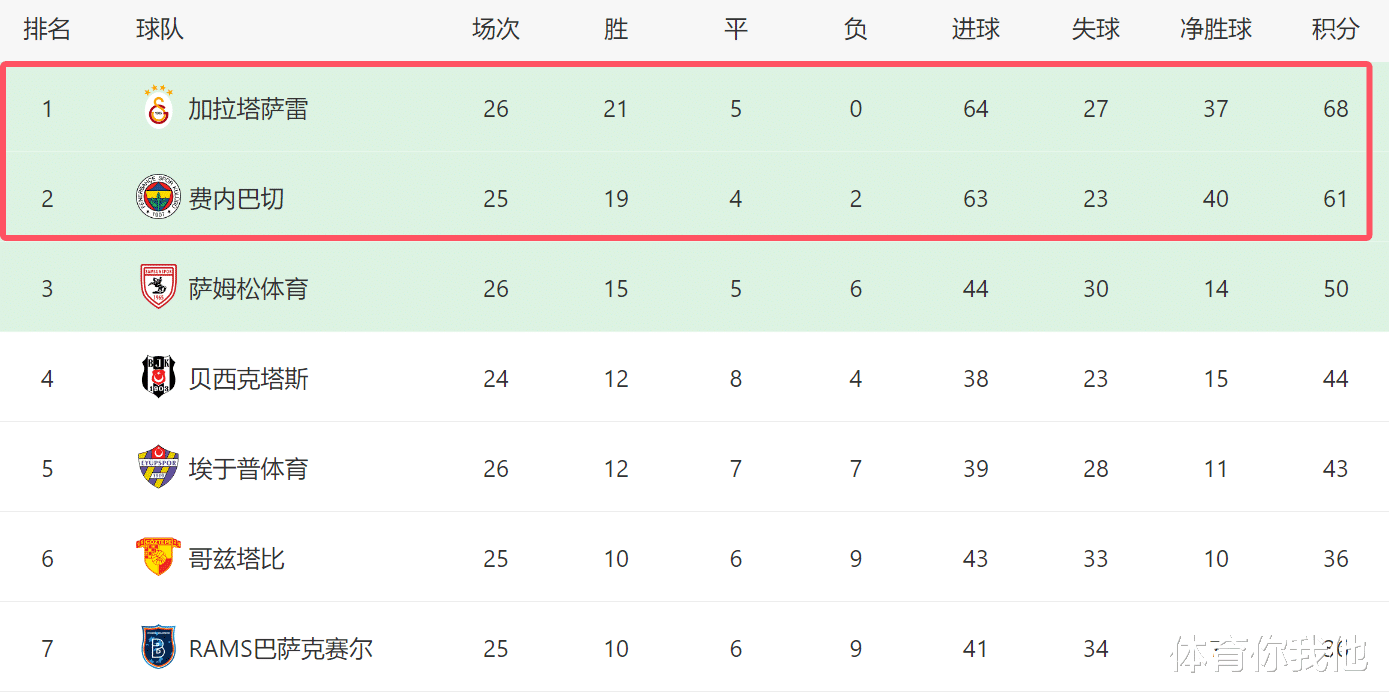Click the 球队 column header
The image size is (1389, 700).
point(160,30)
